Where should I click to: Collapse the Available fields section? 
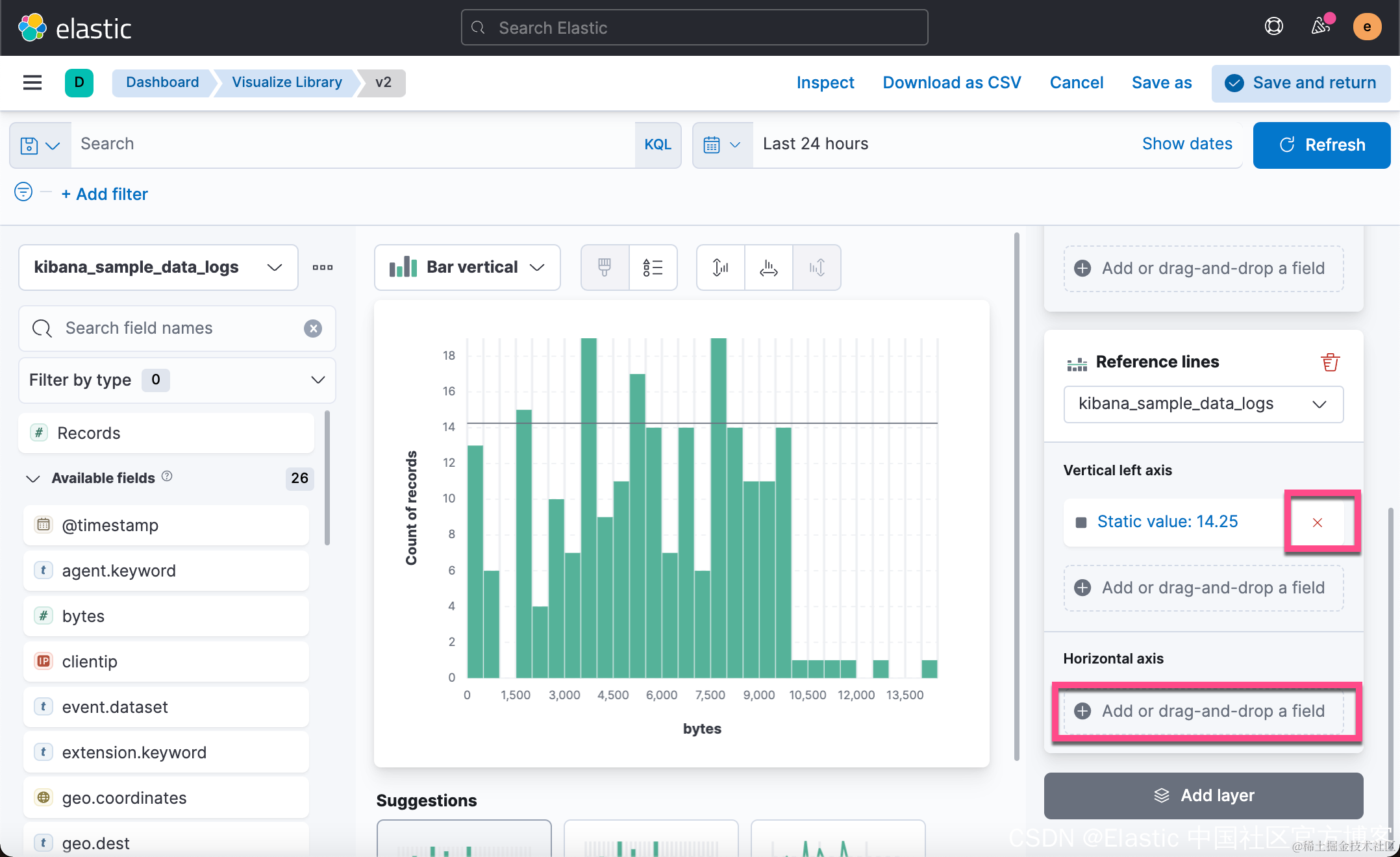33,478
